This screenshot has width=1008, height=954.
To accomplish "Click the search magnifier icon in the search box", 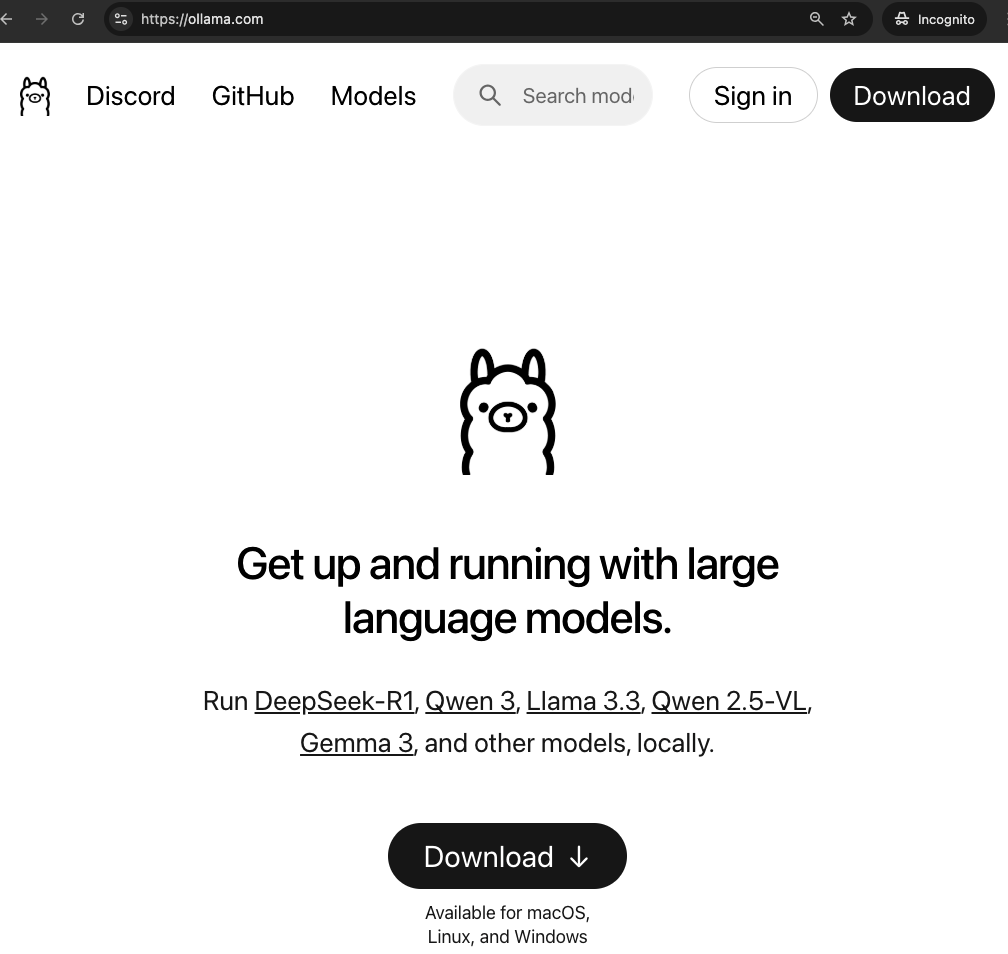I will 490,96.
